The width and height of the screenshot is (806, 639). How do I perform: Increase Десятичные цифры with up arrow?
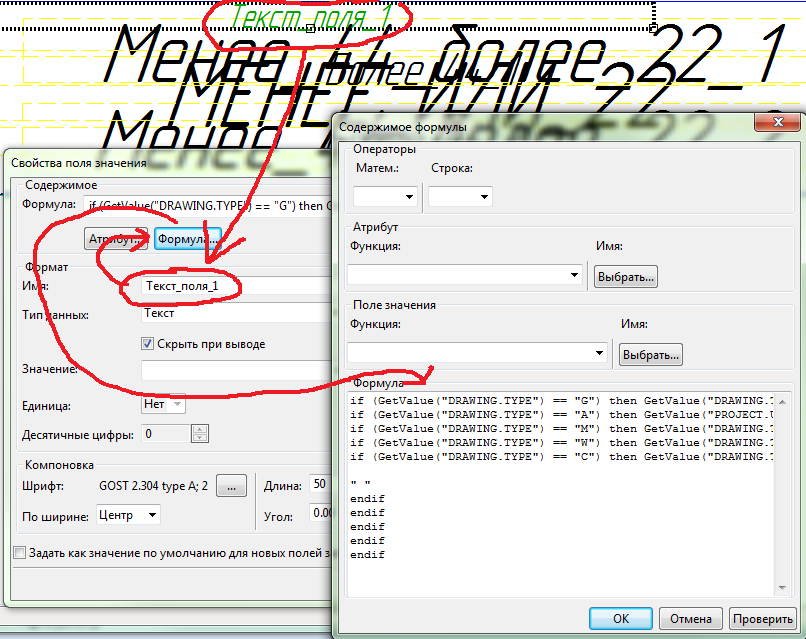199,429
